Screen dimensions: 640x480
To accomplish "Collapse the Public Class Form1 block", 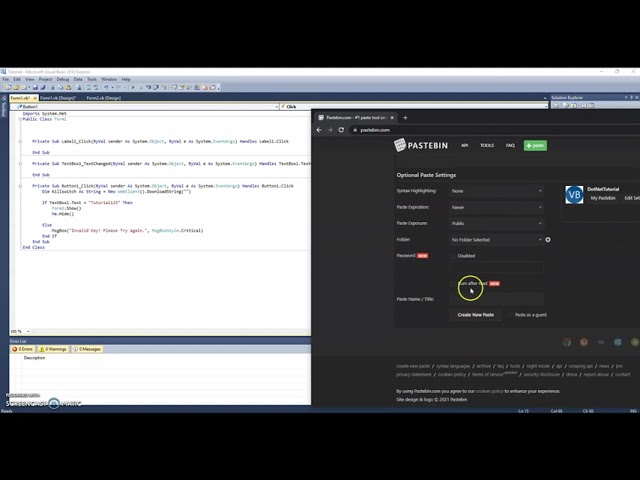I will [20, 119].
